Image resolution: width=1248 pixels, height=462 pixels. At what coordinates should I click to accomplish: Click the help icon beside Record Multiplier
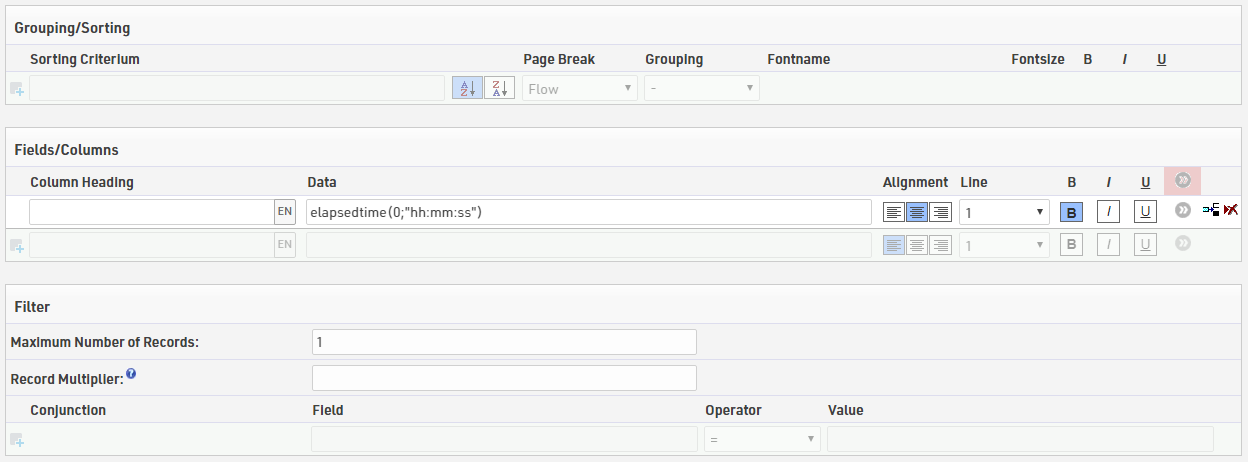[131, 375]
